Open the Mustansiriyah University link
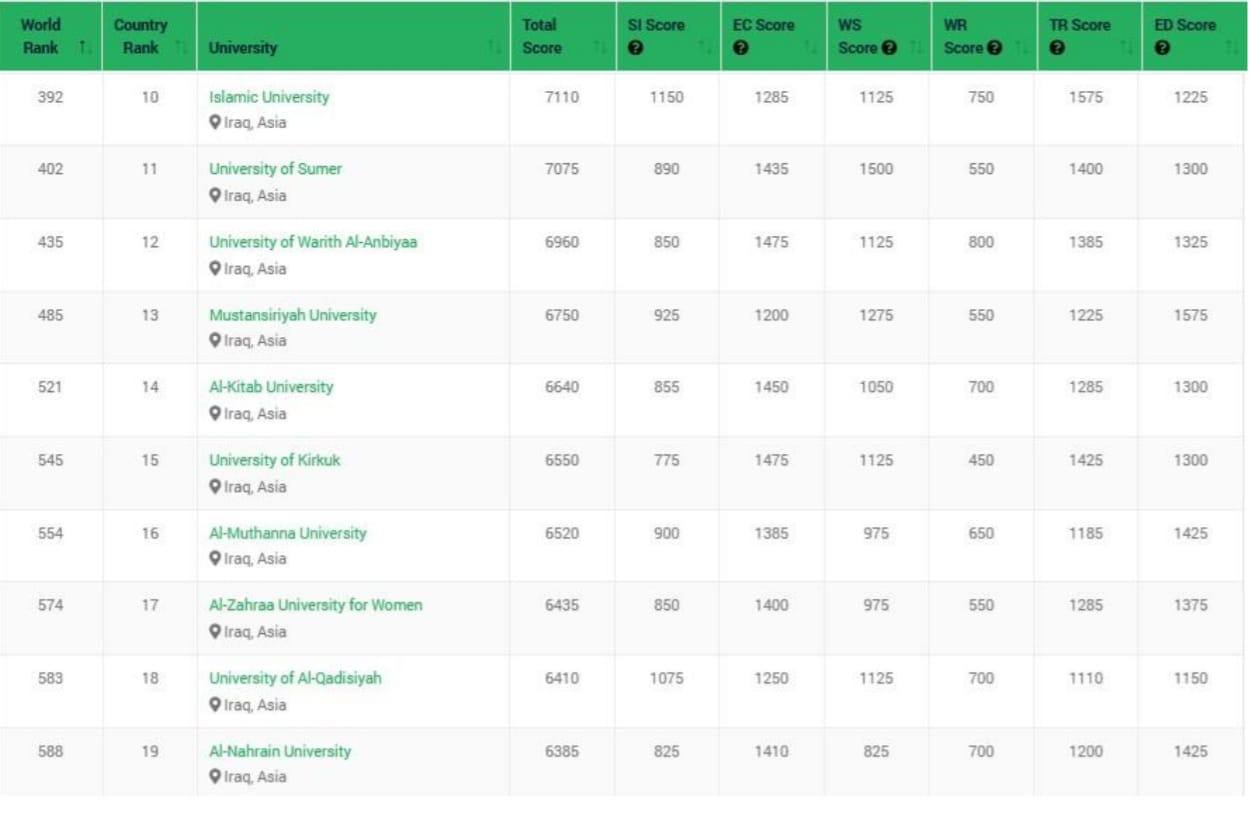The width and height of the screenshot is (1250, 838). [292, 315]
